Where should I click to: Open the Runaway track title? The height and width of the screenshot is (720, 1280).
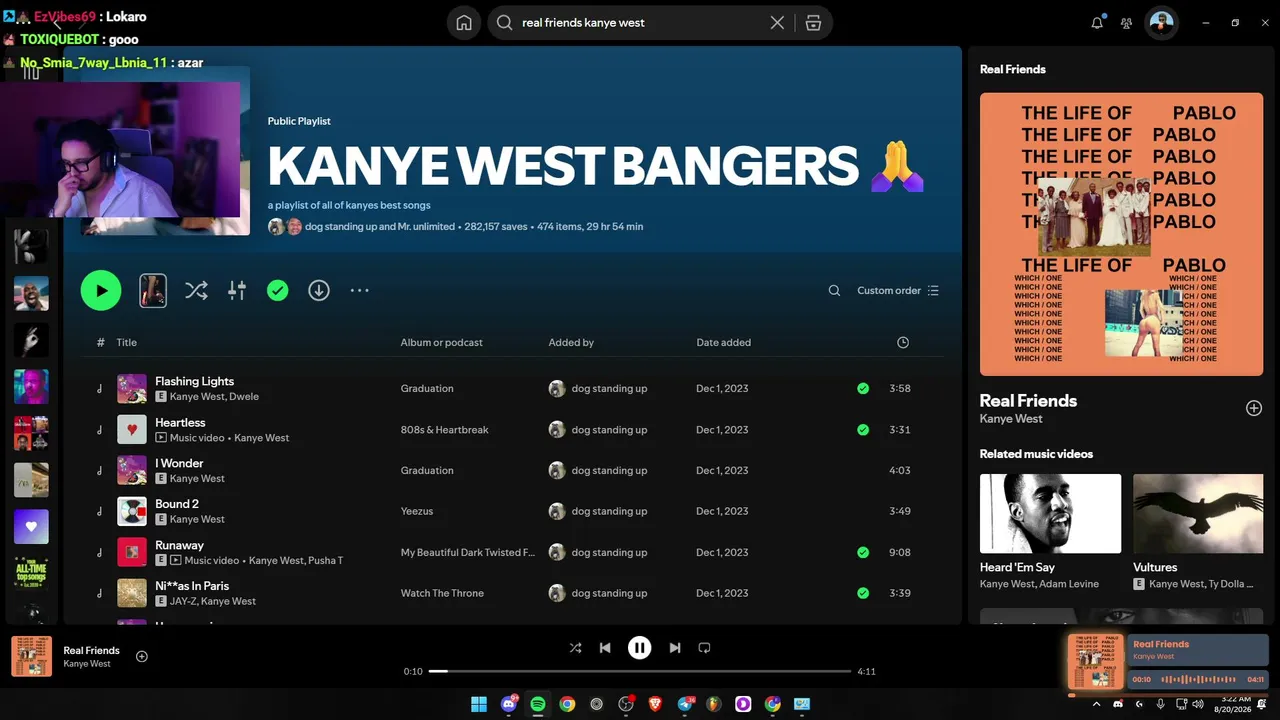click(179, 545)
